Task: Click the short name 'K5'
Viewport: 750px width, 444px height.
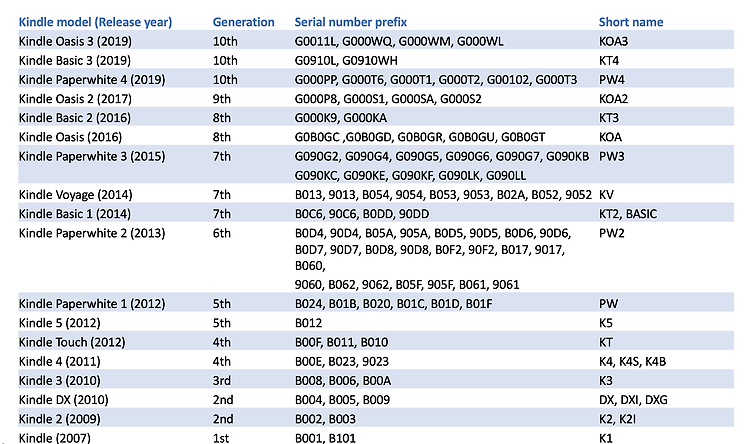Action: pyautogui.click(x=606, y=323)
